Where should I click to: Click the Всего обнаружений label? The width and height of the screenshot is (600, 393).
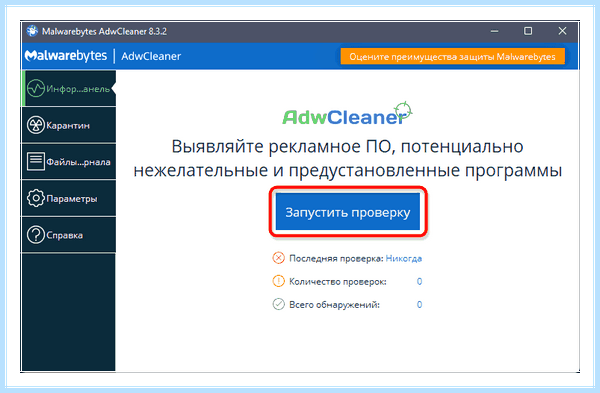point(334,305)
